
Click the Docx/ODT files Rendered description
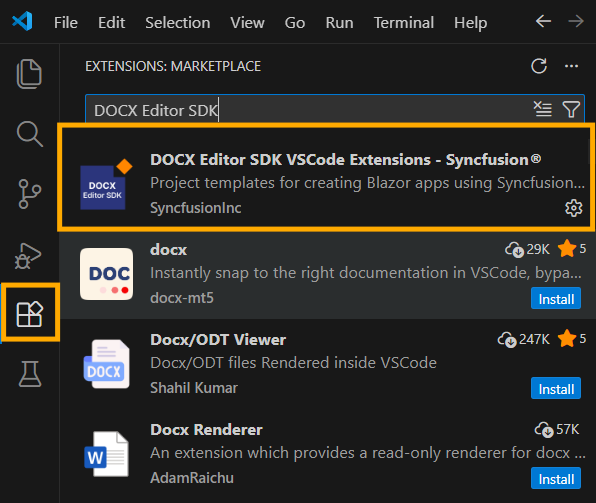point(293,363)
